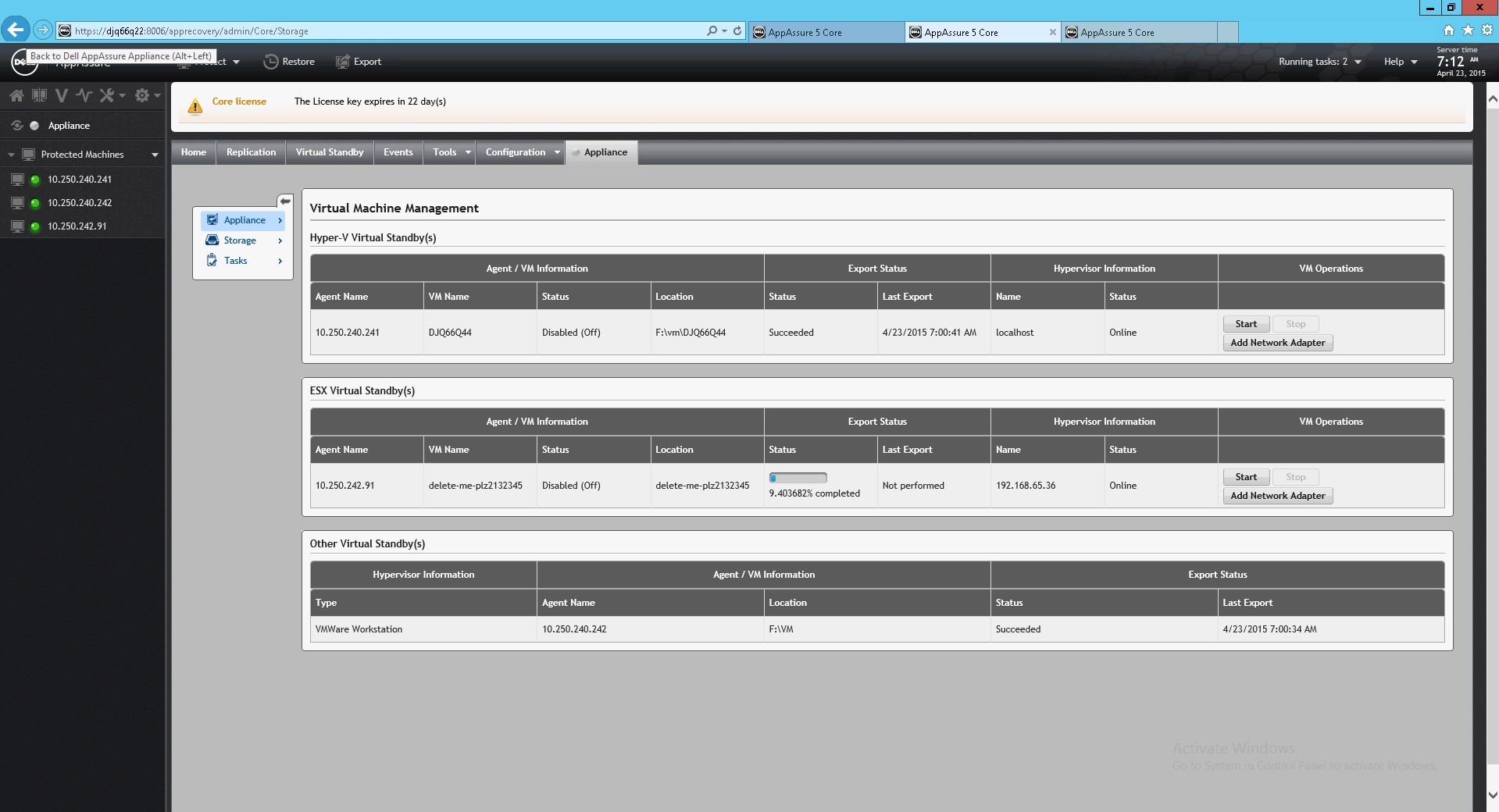
Task: Click the browser Forward arrow button
Action: coord(43,30)
